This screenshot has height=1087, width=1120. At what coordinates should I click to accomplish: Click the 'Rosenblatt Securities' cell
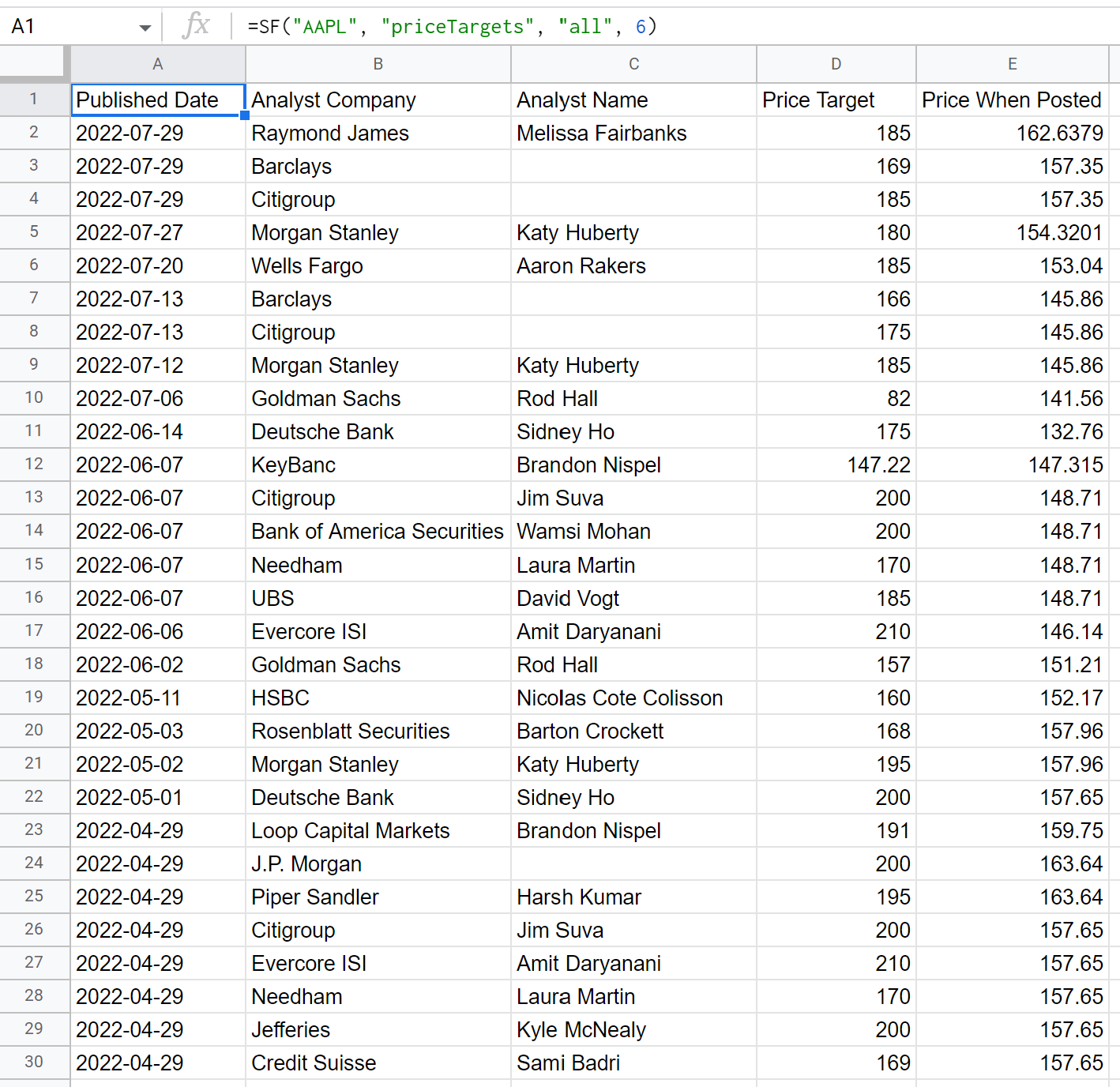point(378,732)
